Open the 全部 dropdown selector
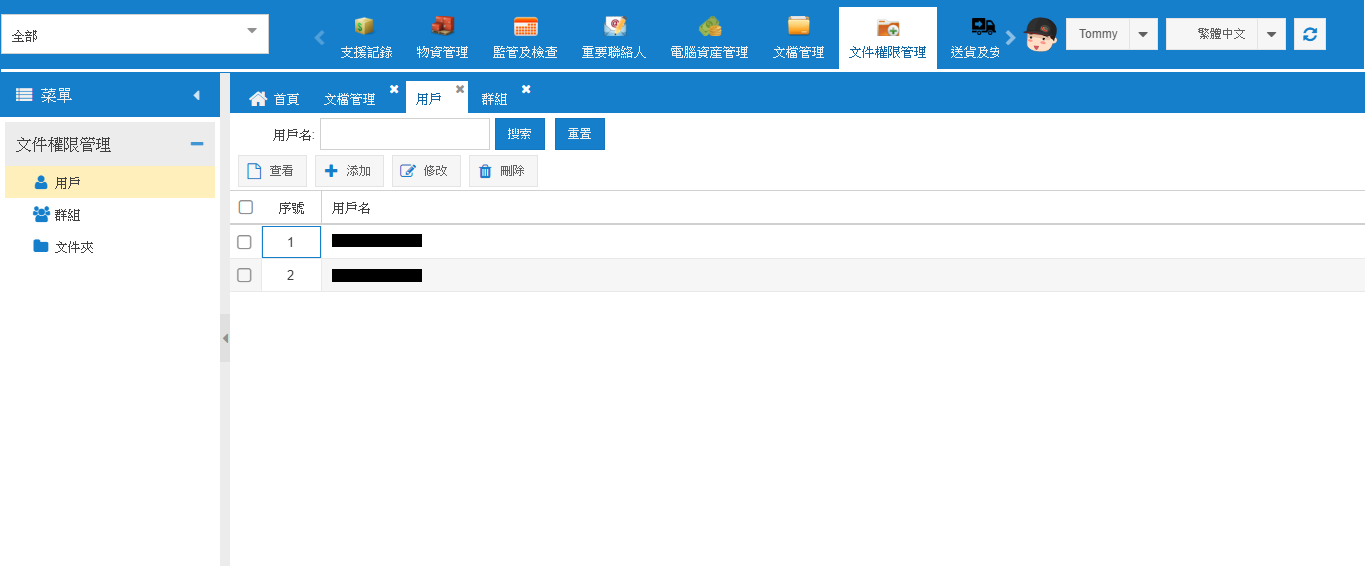 coord(135,34)
